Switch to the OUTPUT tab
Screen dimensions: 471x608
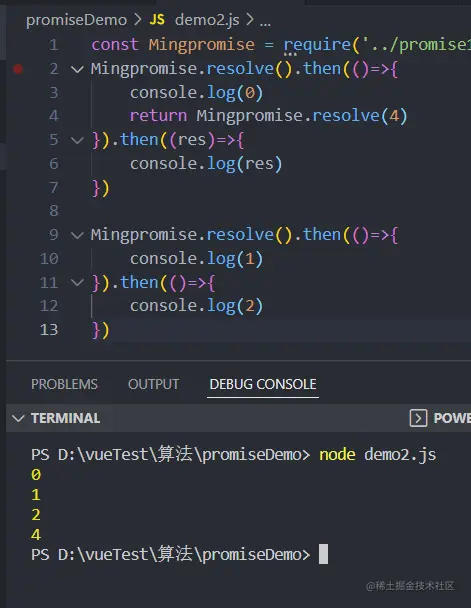coord(154,384)
